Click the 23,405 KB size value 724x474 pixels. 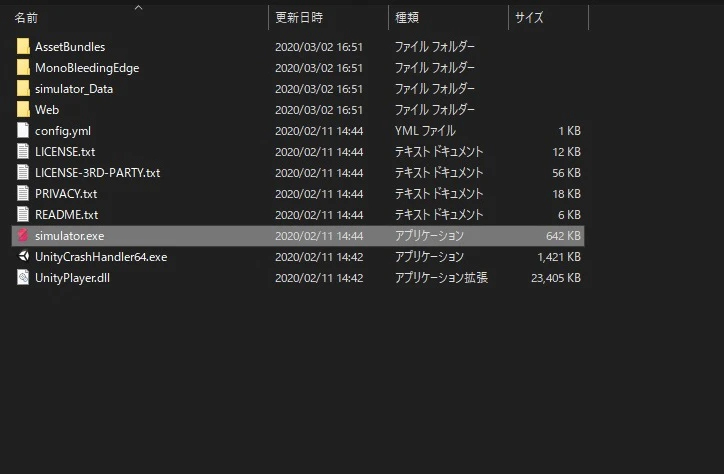click(556, 278)
